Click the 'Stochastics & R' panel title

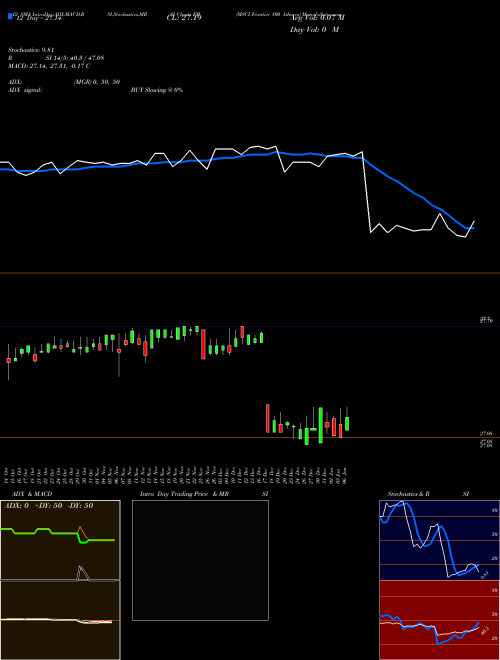(x=408, y=494)
